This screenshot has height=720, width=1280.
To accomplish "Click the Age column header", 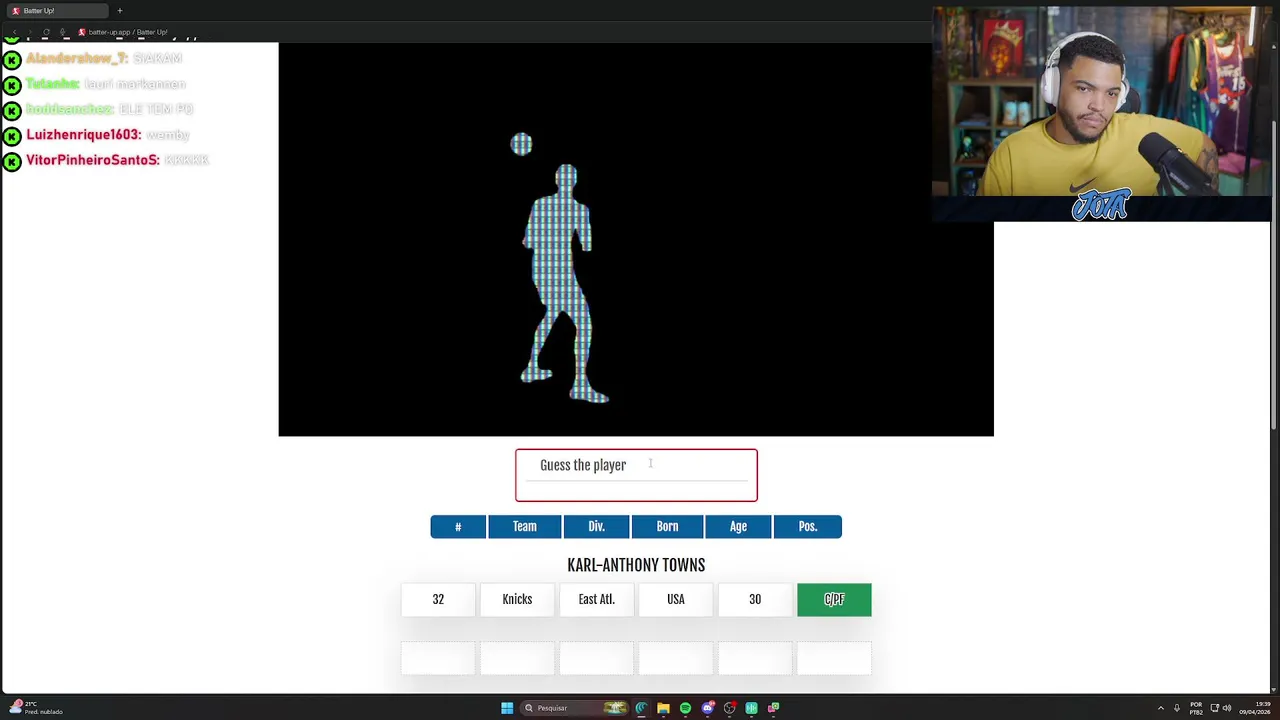I will [738, 527].
